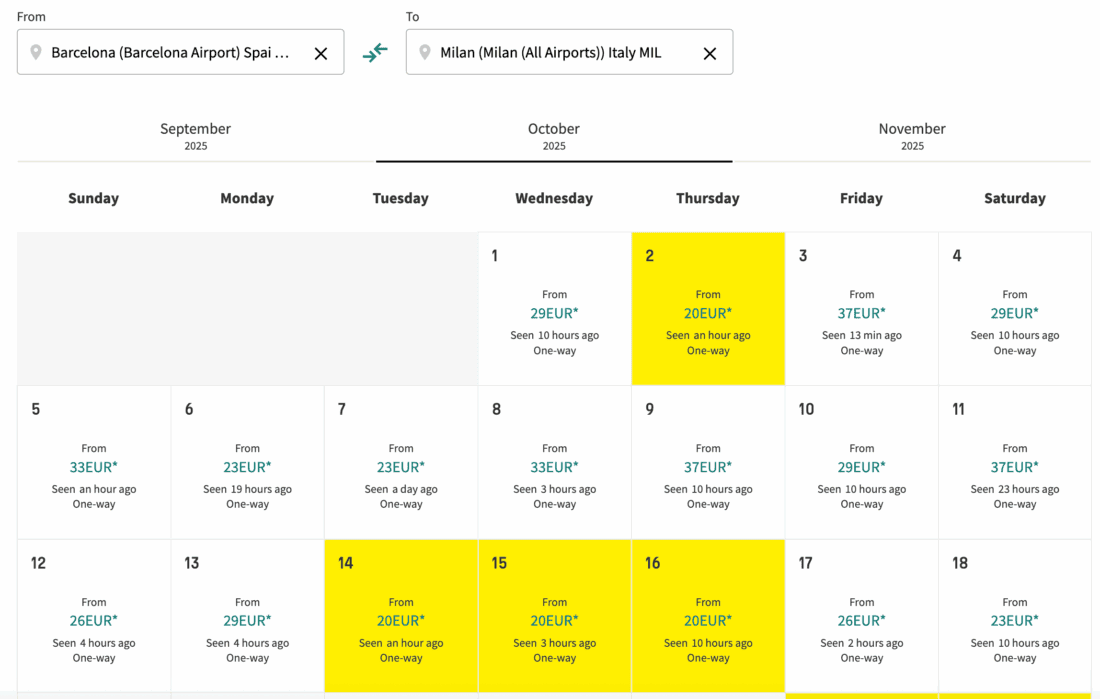Screen dimensions: 1100x699
Task: Clear the Barcelona origin field
Action: click(321, 54)
